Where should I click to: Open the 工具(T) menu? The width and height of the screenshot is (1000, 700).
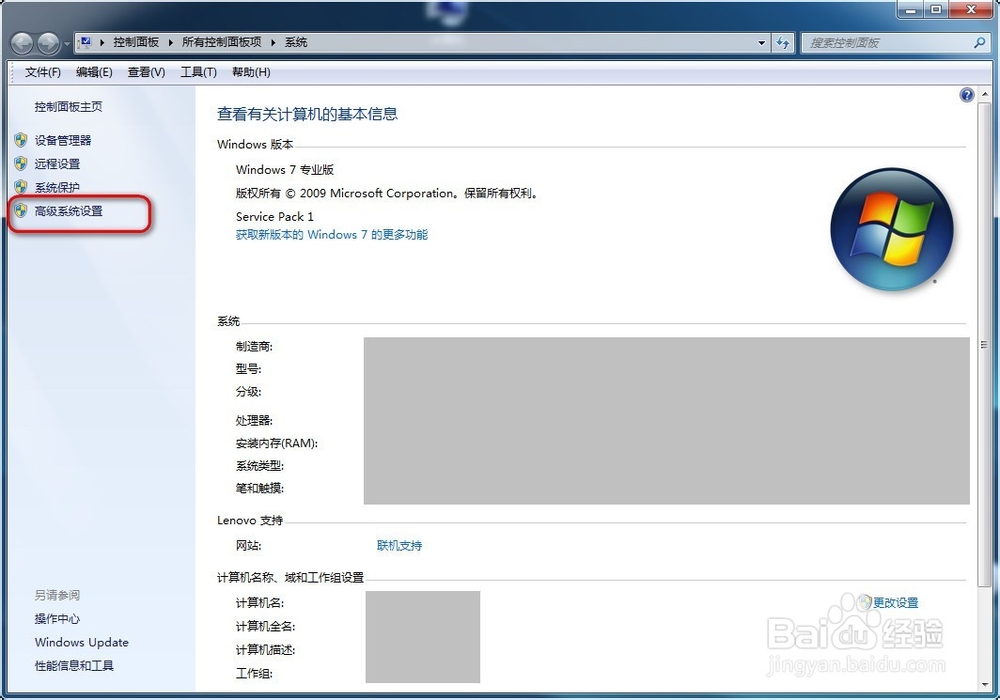click(198, 71)
